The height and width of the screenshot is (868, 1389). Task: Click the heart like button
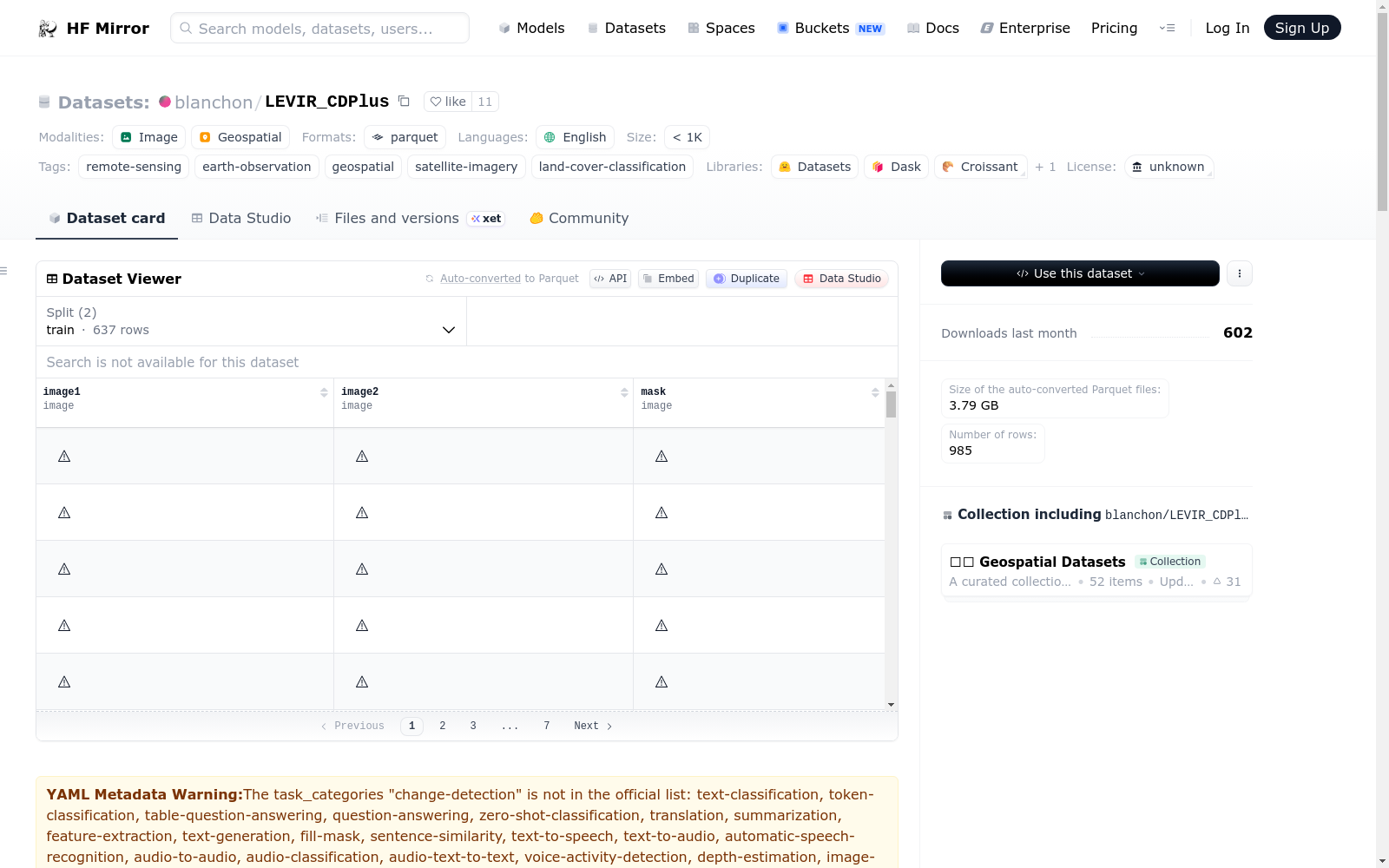tap(448, 102)
